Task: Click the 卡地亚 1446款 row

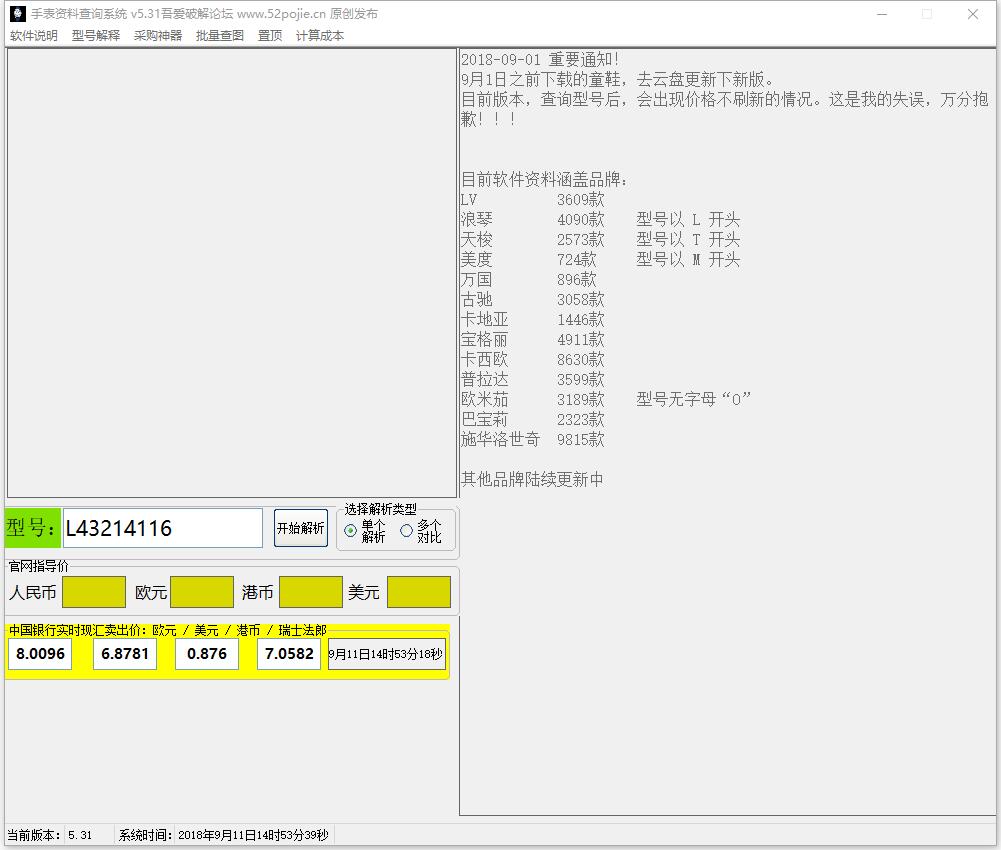Action: 532,319
